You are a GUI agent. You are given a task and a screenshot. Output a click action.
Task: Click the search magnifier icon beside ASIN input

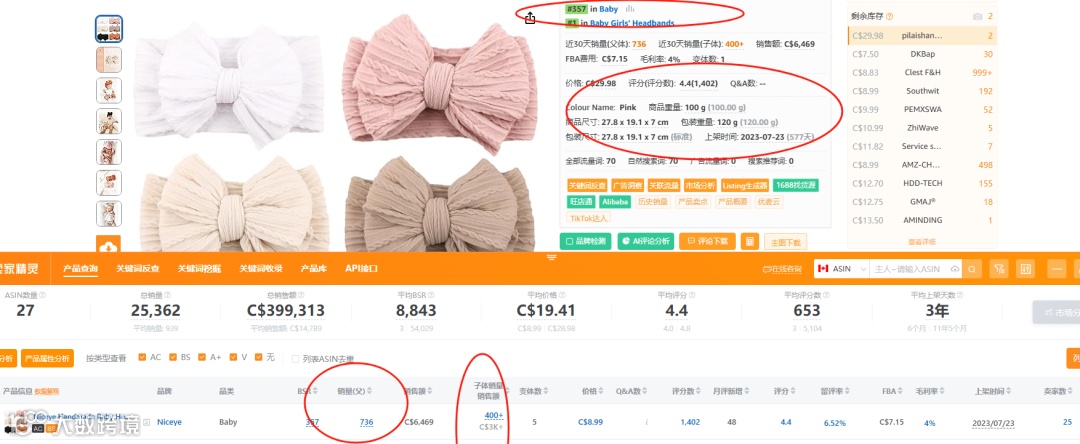click(x=973, y=269)
